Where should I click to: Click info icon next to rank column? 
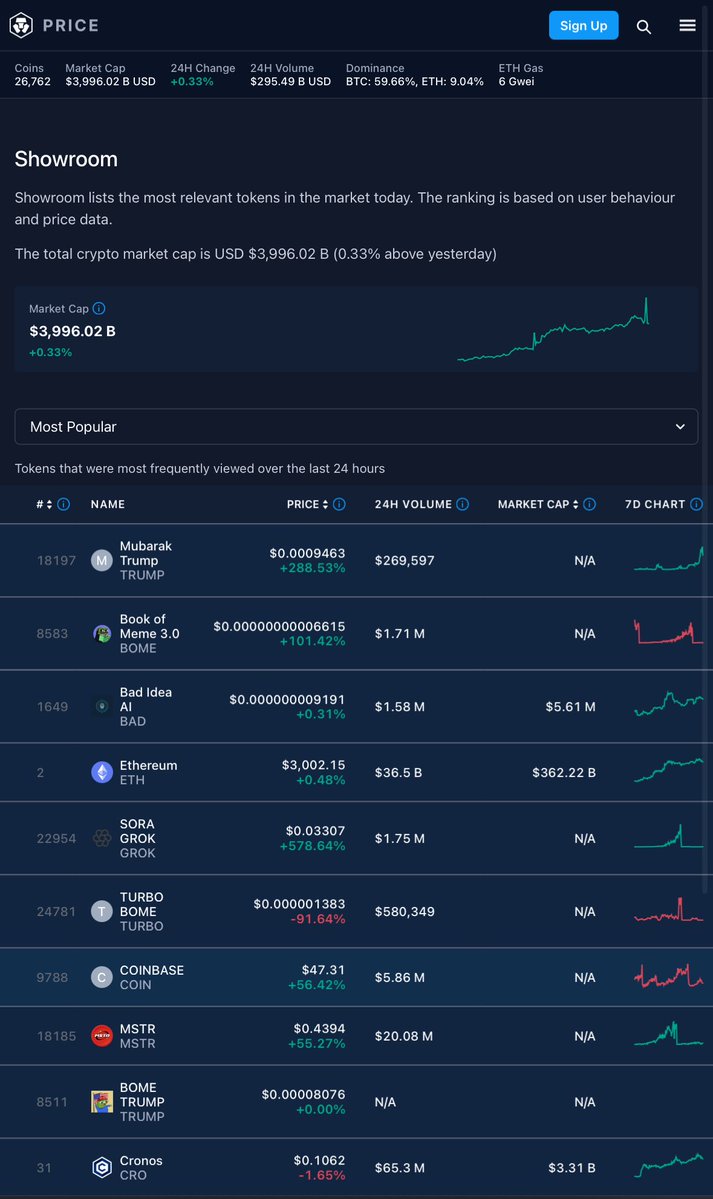(63, 504)
